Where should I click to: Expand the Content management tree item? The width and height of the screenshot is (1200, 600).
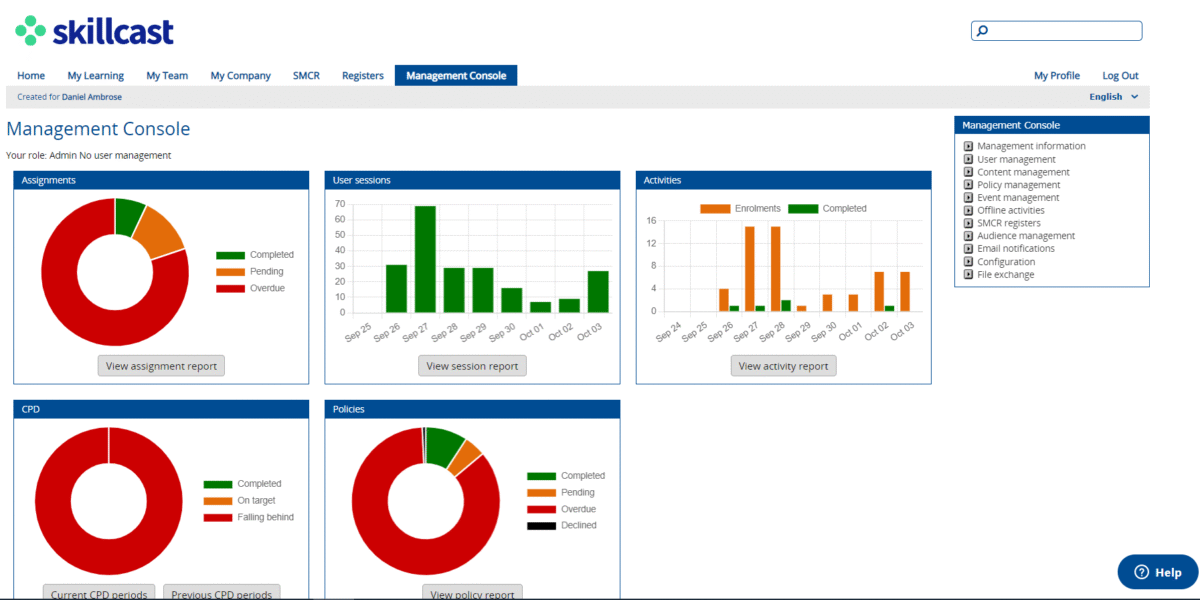pyautogui.click(x=1023, y=172)
